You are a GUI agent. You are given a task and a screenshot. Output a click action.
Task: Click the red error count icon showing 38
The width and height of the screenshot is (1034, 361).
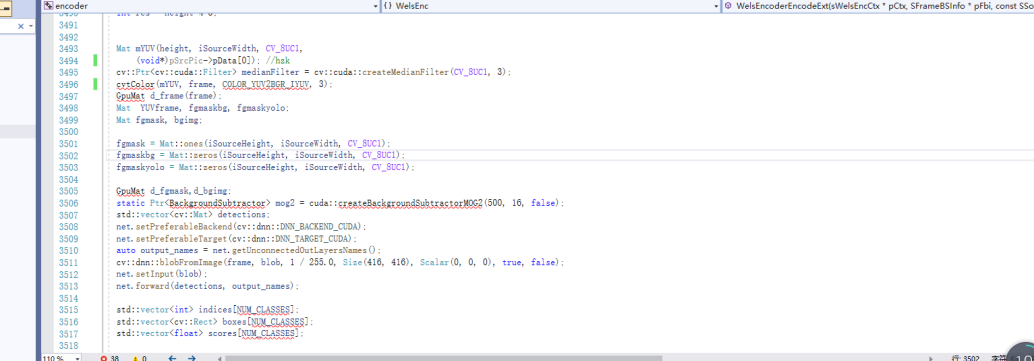[103, 358]
